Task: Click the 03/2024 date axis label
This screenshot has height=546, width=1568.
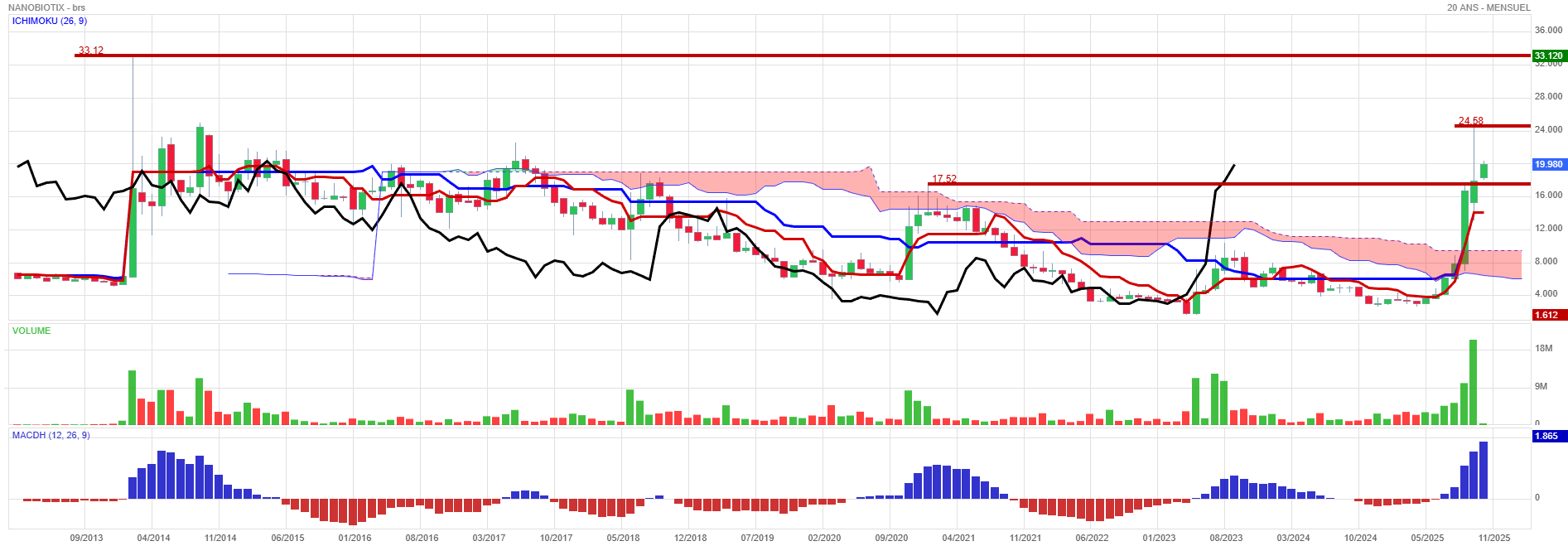Action: [1293, 538]
